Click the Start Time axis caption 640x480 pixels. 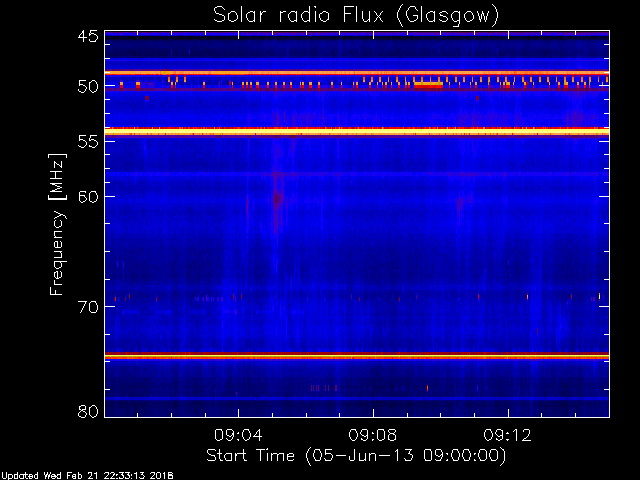[x=356, y=456]
